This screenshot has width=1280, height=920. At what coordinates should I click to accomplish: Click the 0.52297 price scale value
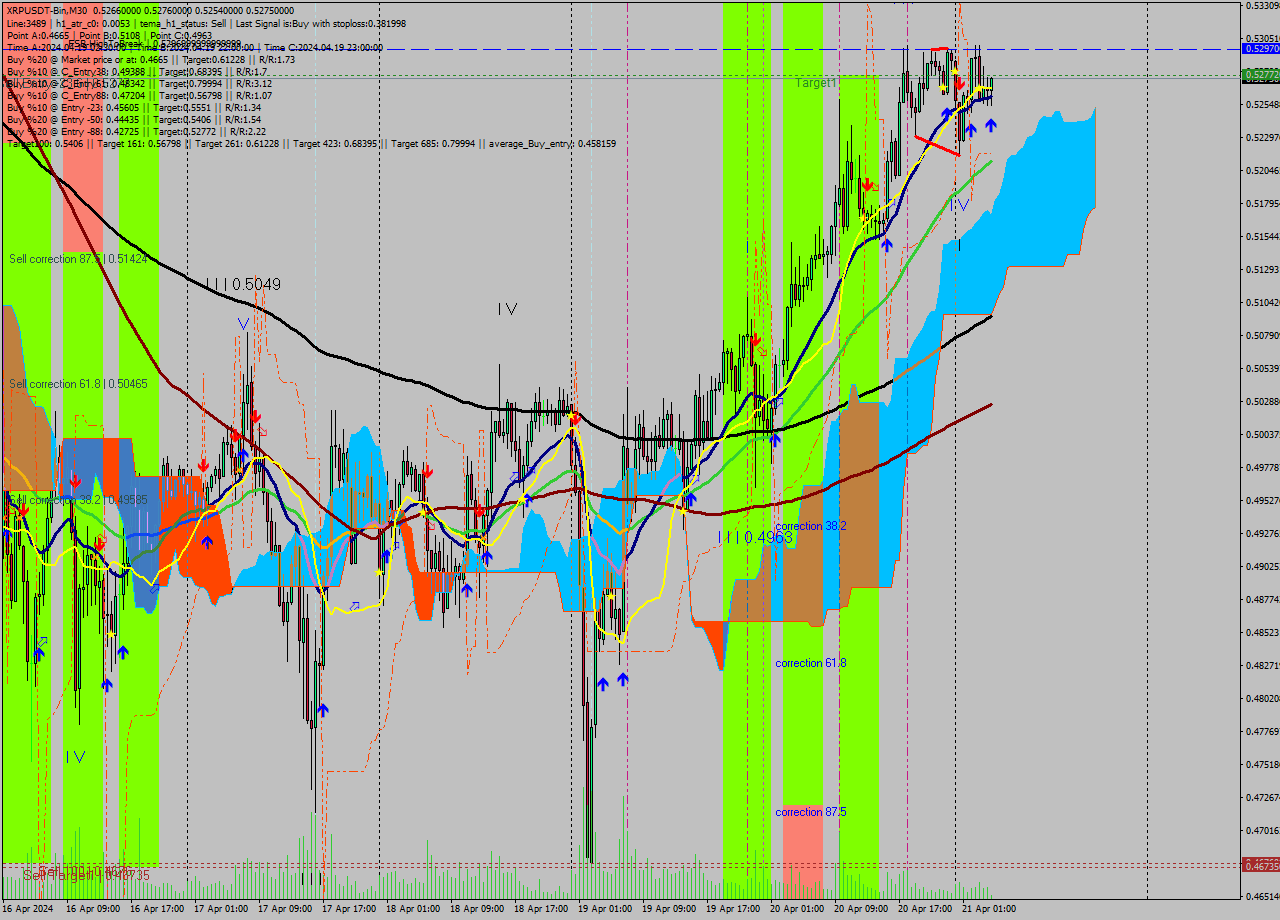(x=1262, y=137)
